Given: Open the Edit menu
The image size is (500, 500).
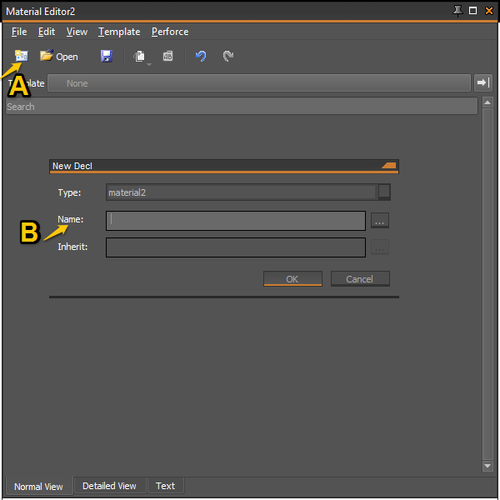Looking at the screenshot, I should 46,32.
